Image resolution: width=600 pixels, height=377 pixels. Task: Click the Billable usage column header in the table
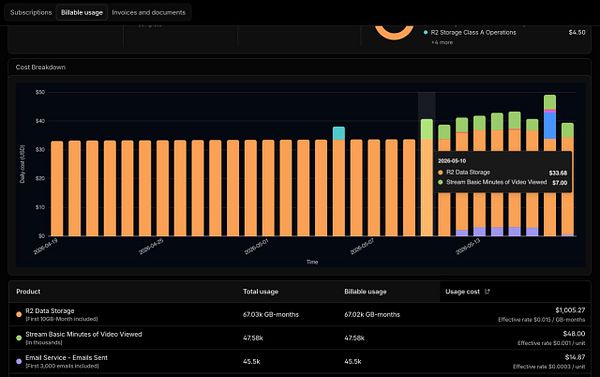point(365,292)
